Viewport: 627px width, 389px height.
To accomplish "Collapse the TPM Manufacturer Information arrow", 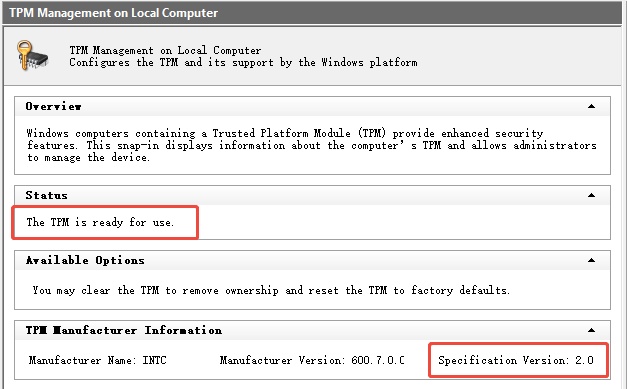I will click(591, 330).
